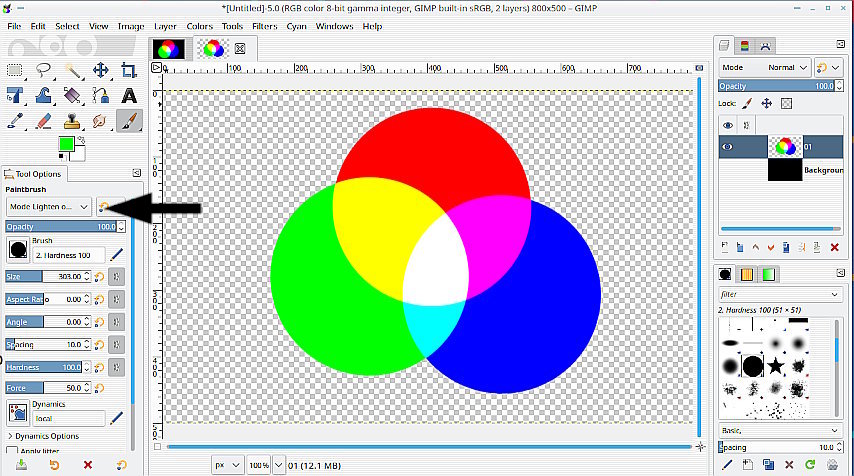Open the layer Mode Normal dropdown
Viewport: 854px width, 476px height.
[x=765, y=68]
